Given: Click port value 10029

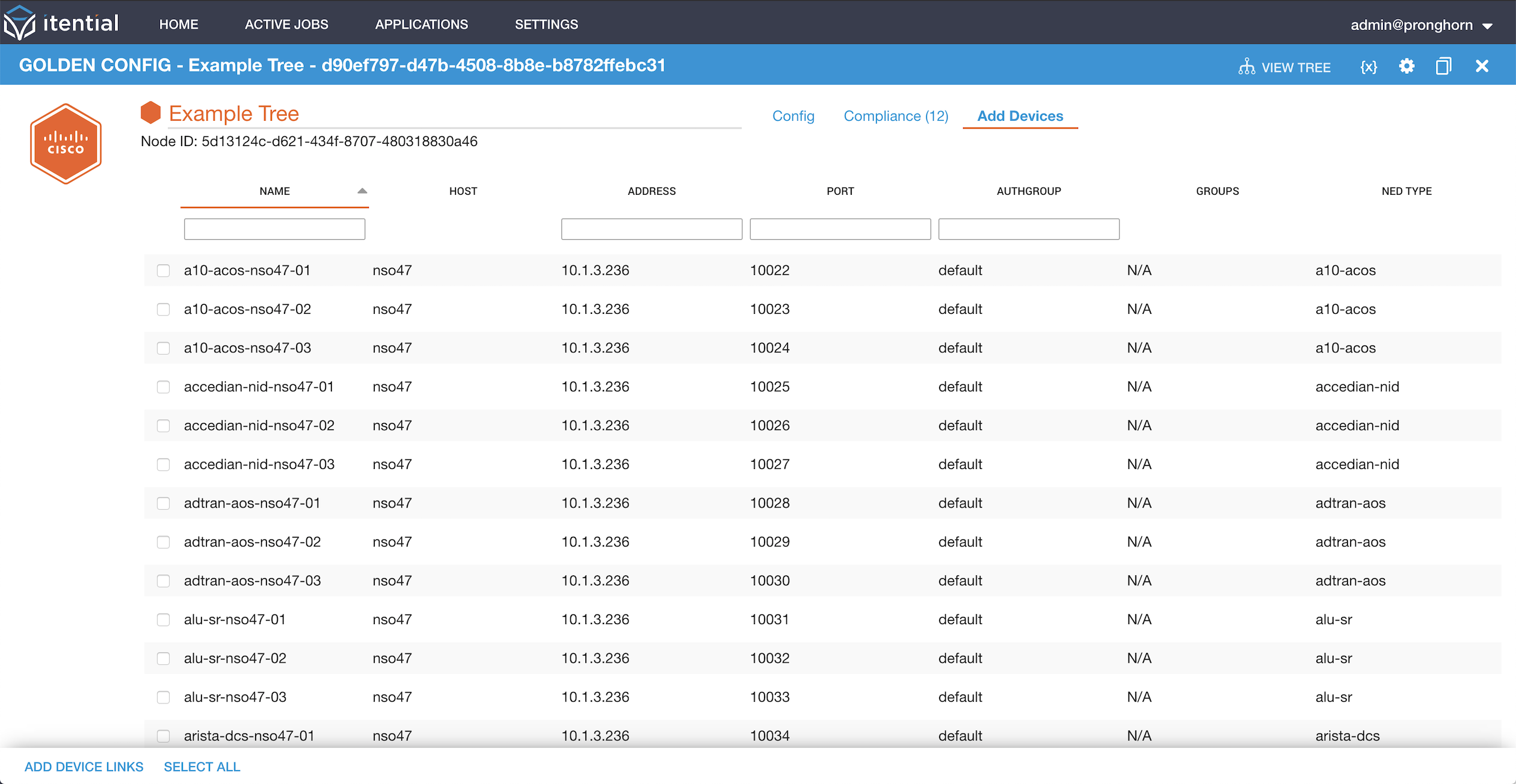Looking at the screenshot, I should [769, 542].
